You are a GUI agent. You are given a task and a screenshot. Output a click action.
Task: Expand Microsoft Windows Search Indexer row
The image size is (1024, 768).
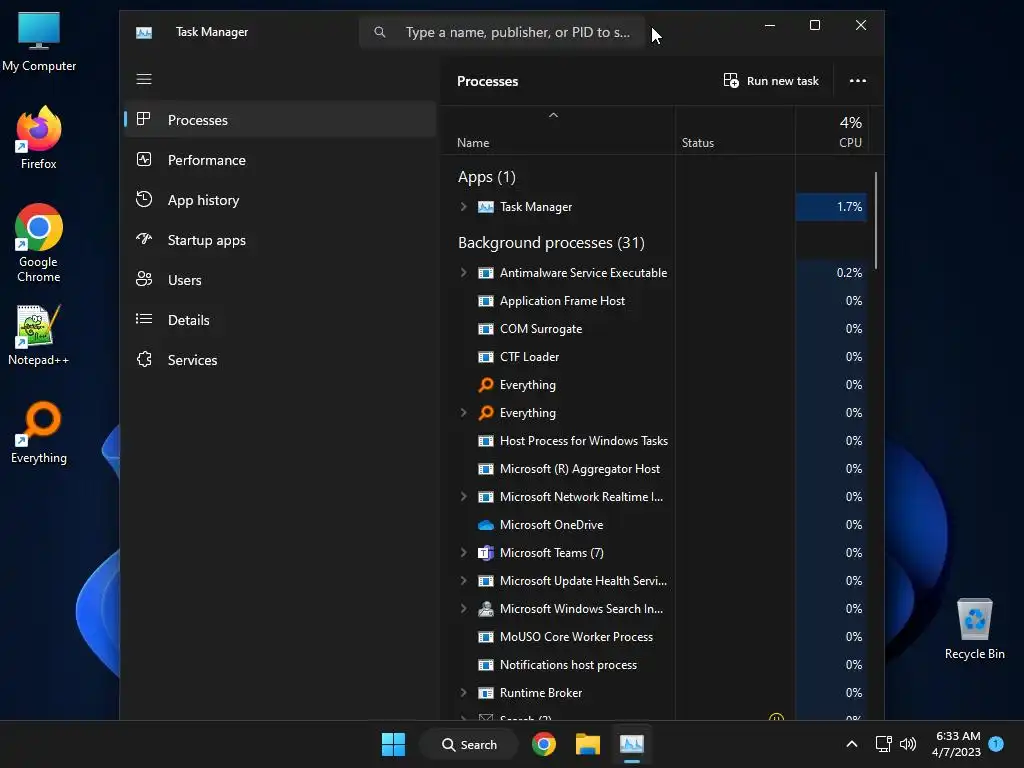463,609
